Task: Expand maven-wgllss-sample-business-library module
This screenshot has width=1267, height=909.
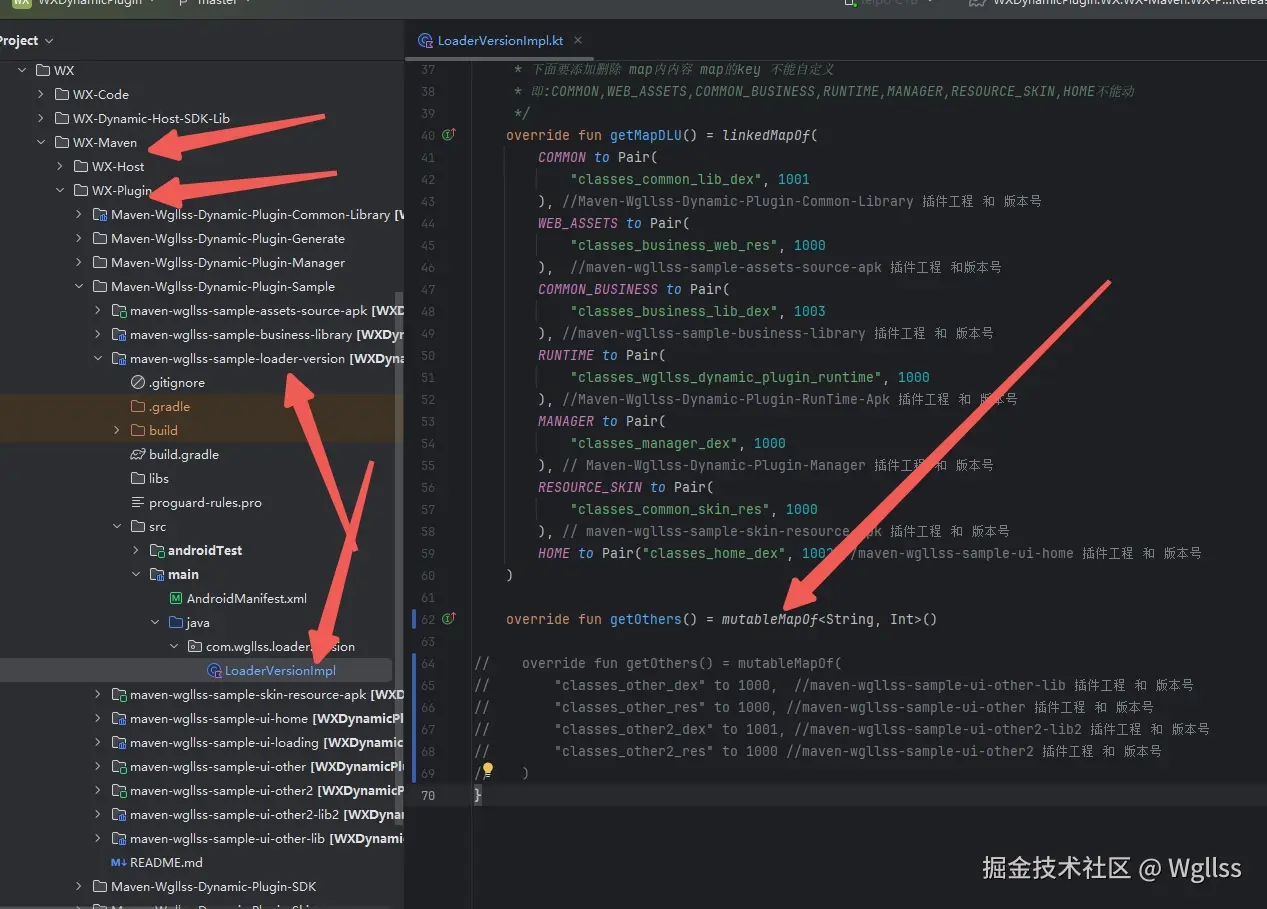Action: pyautogui.click(x=98, y=335)
